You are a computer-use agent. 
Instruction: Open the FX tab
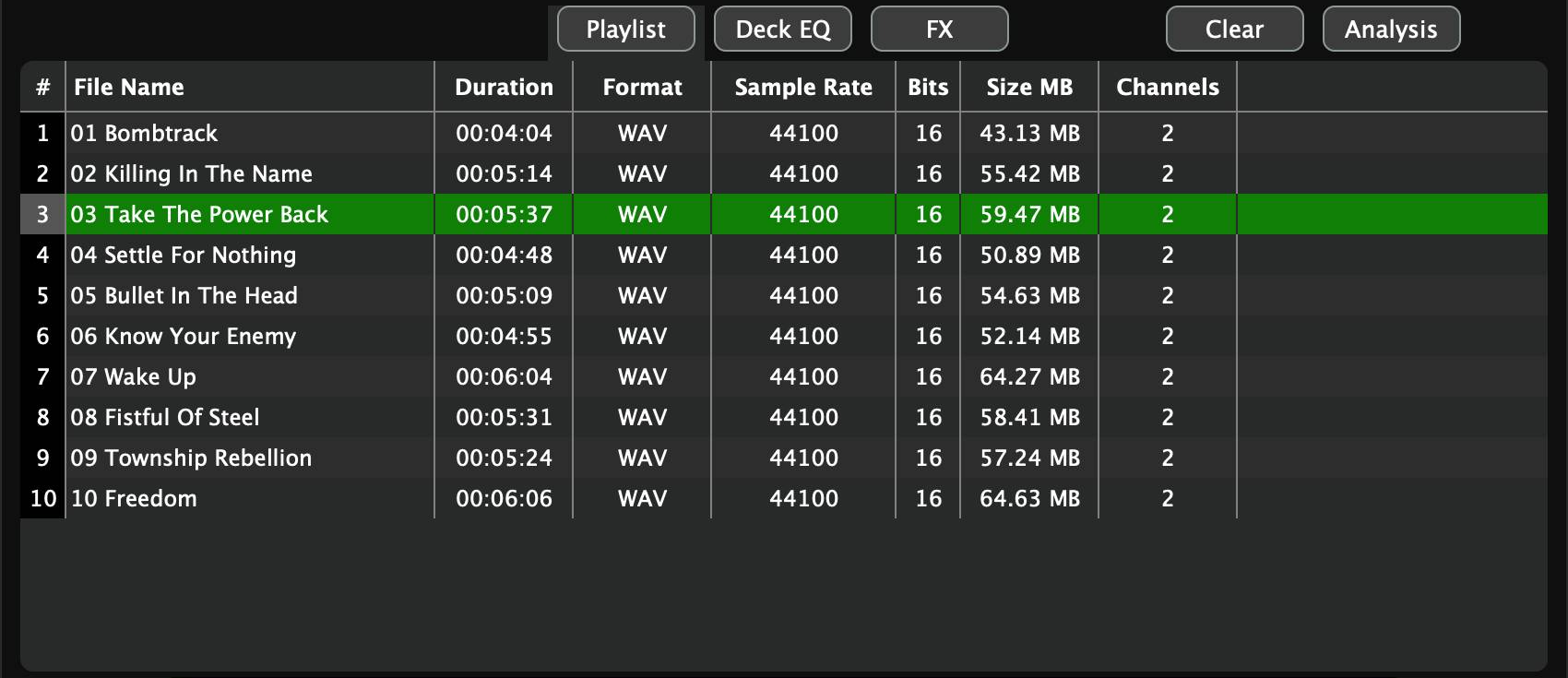tap(940, 30)
